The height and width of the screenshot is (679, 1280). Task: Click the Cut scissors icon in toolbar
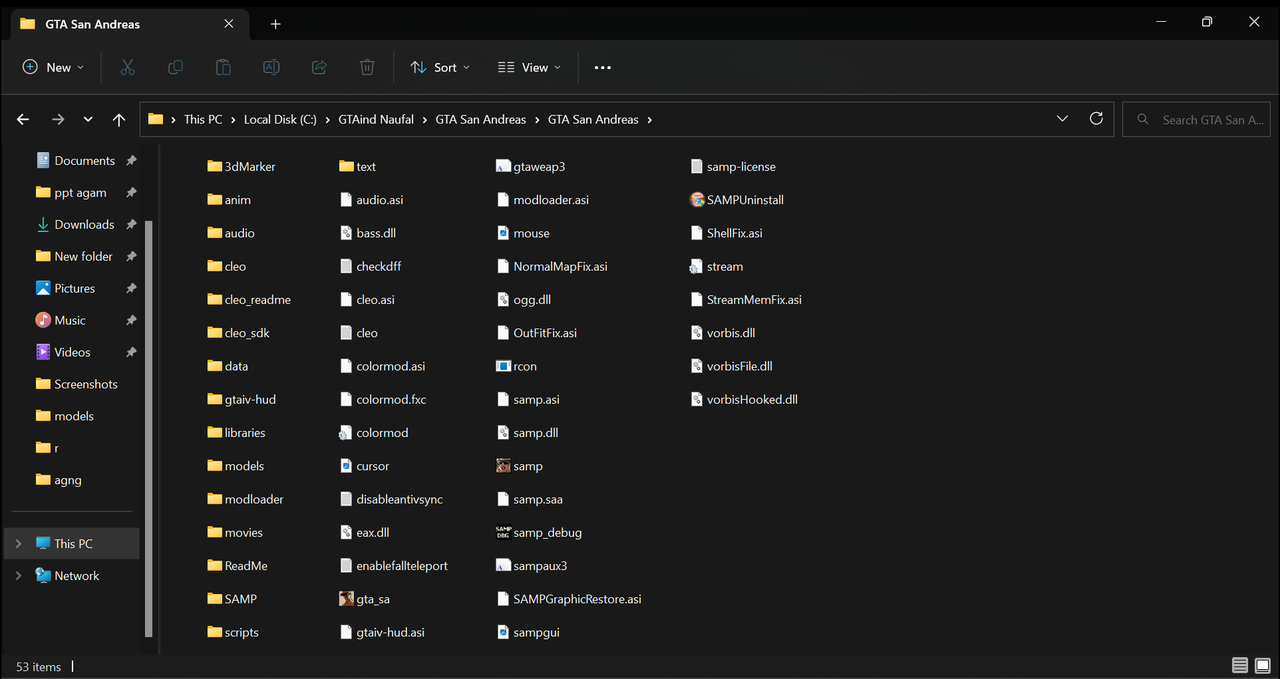tap(127, 67)
